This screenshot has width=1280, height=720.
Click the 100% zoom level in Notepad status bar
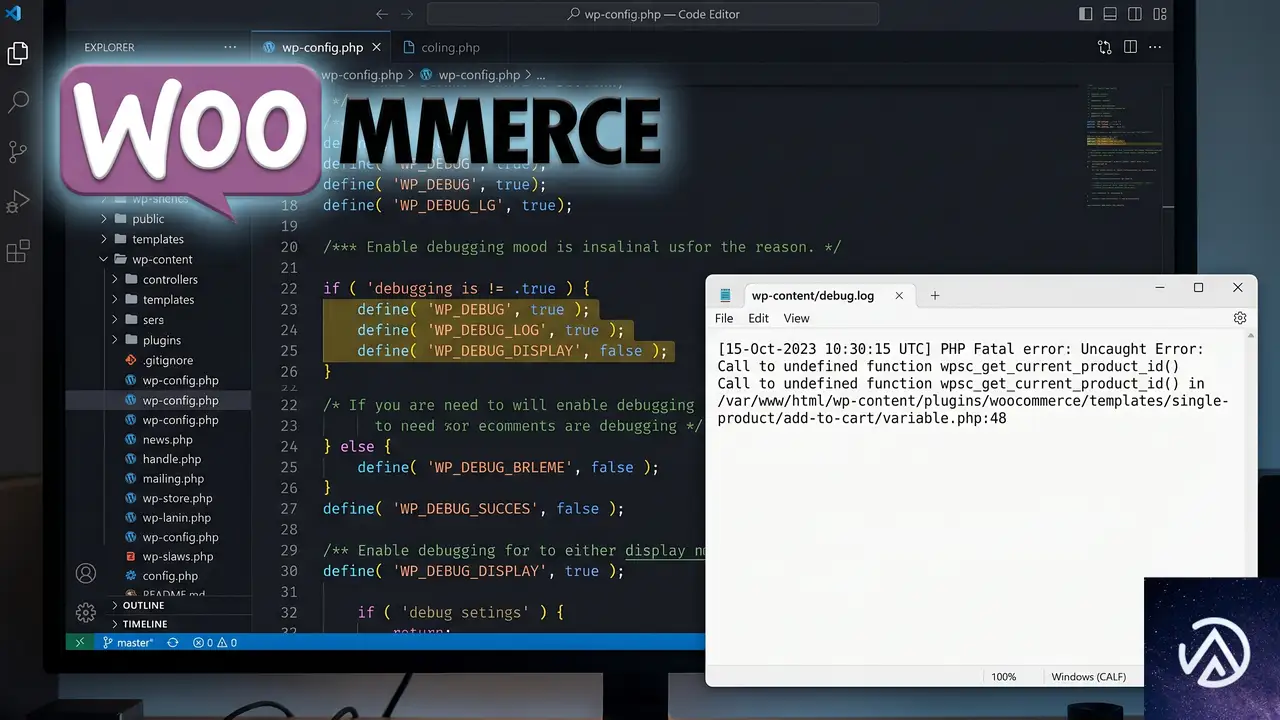coord(1003,677)
